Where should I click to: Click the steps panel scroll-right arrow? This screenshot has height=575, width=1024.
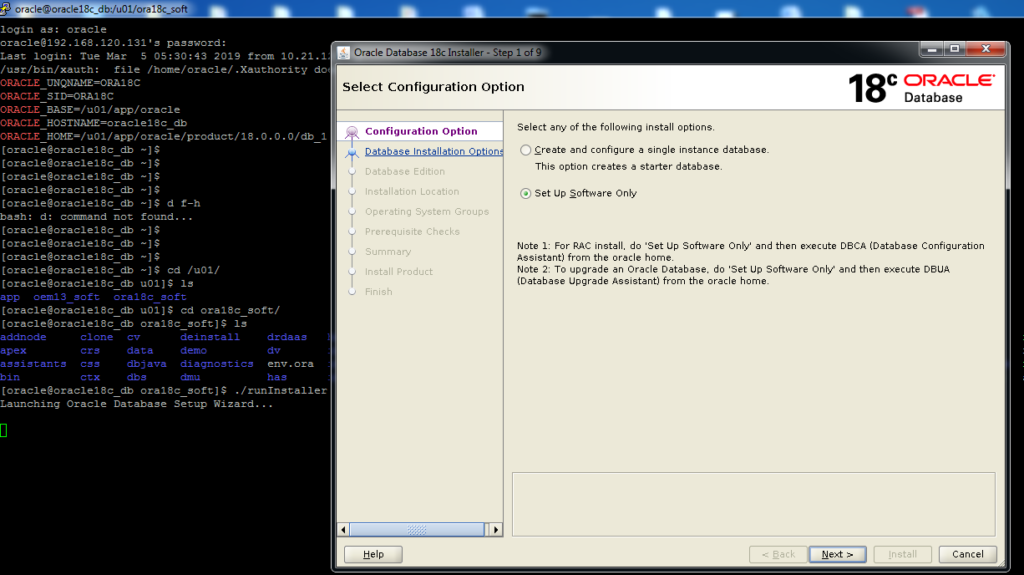[496, 529]
